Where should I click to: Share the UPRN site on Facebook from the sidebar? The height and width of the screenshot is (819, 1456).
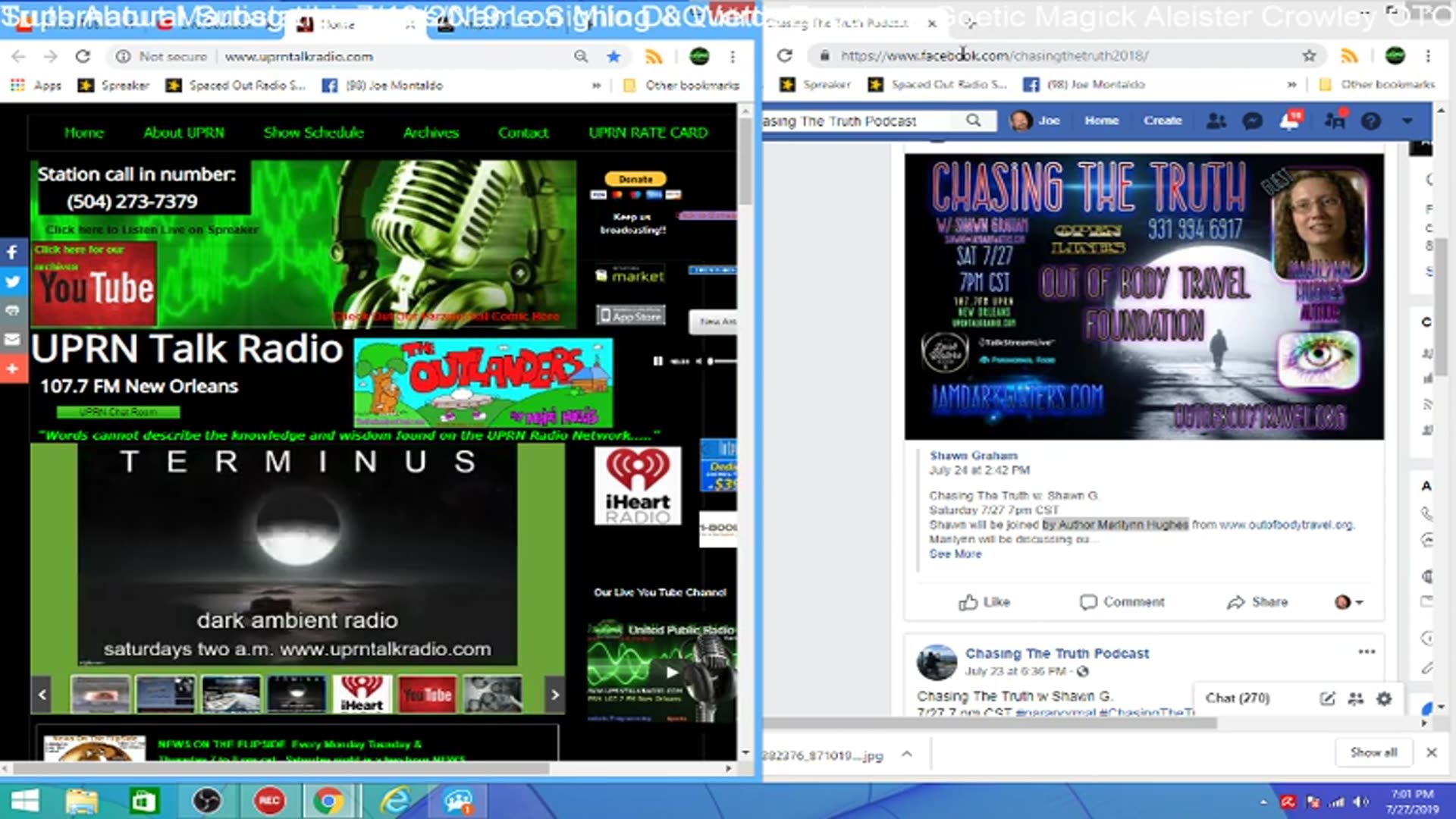pos(12,253)
